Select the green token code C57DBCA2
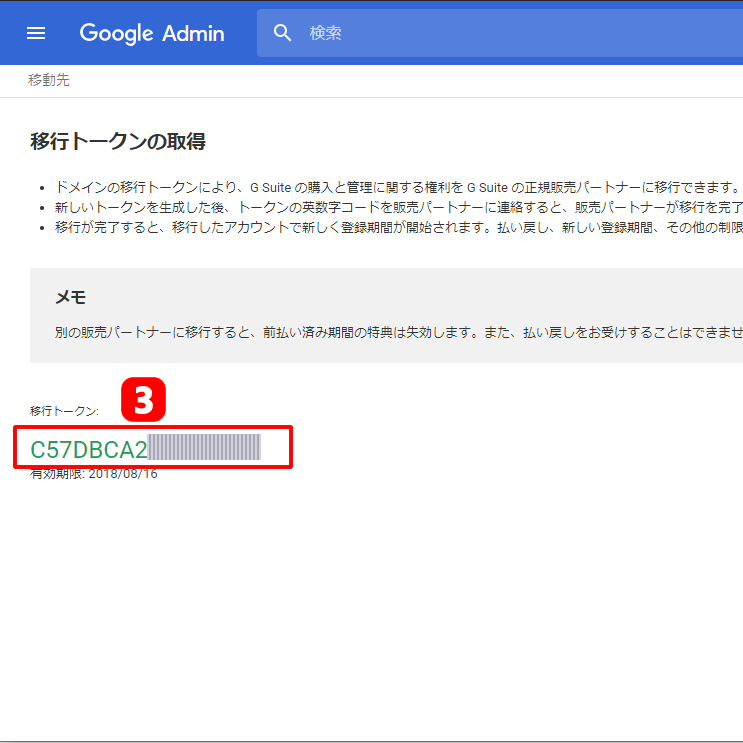The width and height of the screenshot is (743, 743). point(89,449)
